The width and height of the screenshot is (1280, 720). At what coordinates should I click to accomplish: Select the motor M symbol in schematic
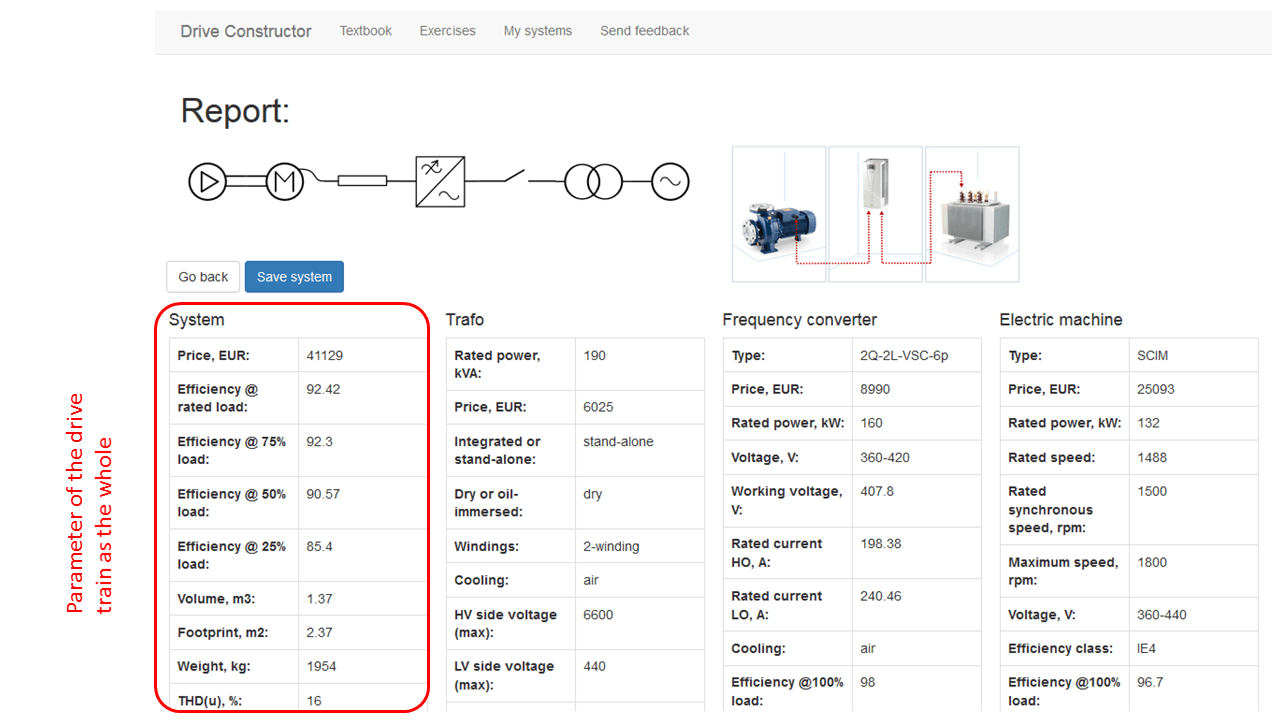(x=284, y=182)
